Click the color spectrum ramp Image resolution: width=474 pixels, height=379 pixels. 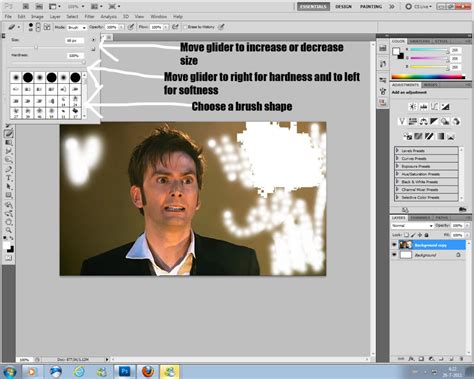coord(428,77)
